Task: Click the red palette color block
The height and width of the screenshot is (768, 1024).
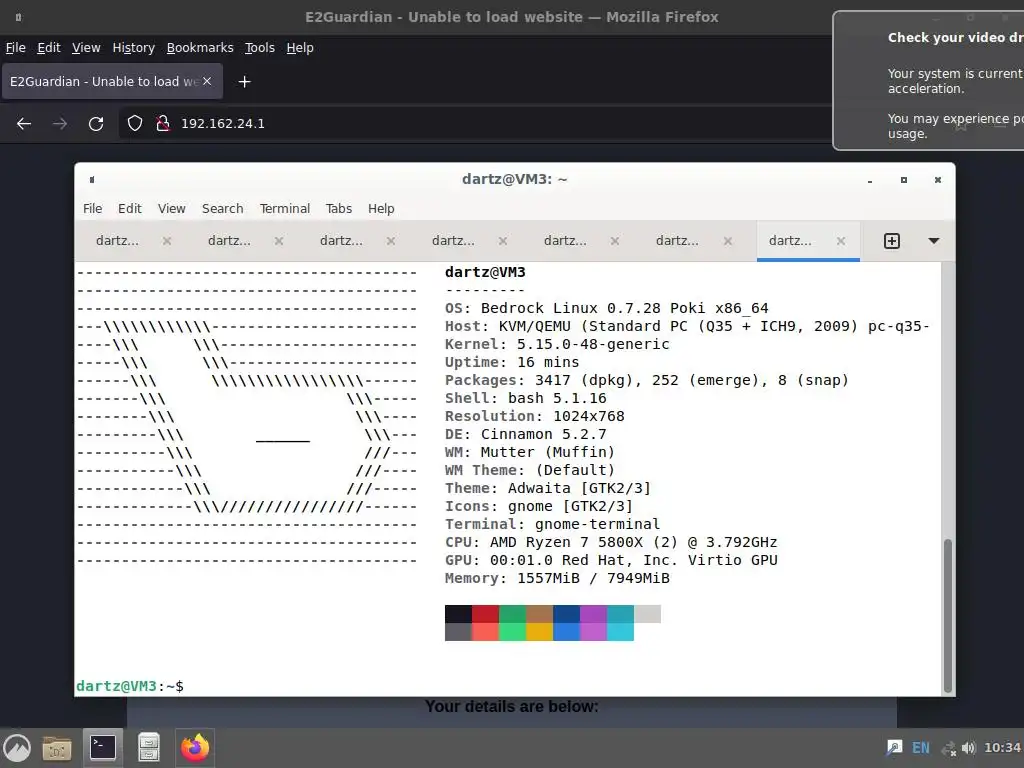Action: [485, 614]
